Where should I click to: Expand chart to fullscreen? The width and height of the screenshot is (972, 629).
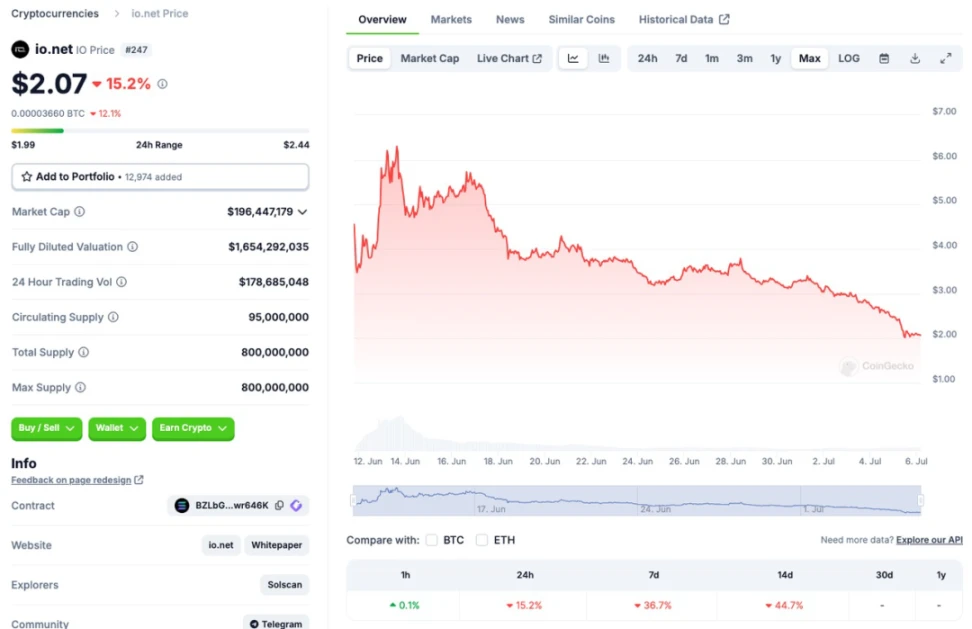click(945, 58)
